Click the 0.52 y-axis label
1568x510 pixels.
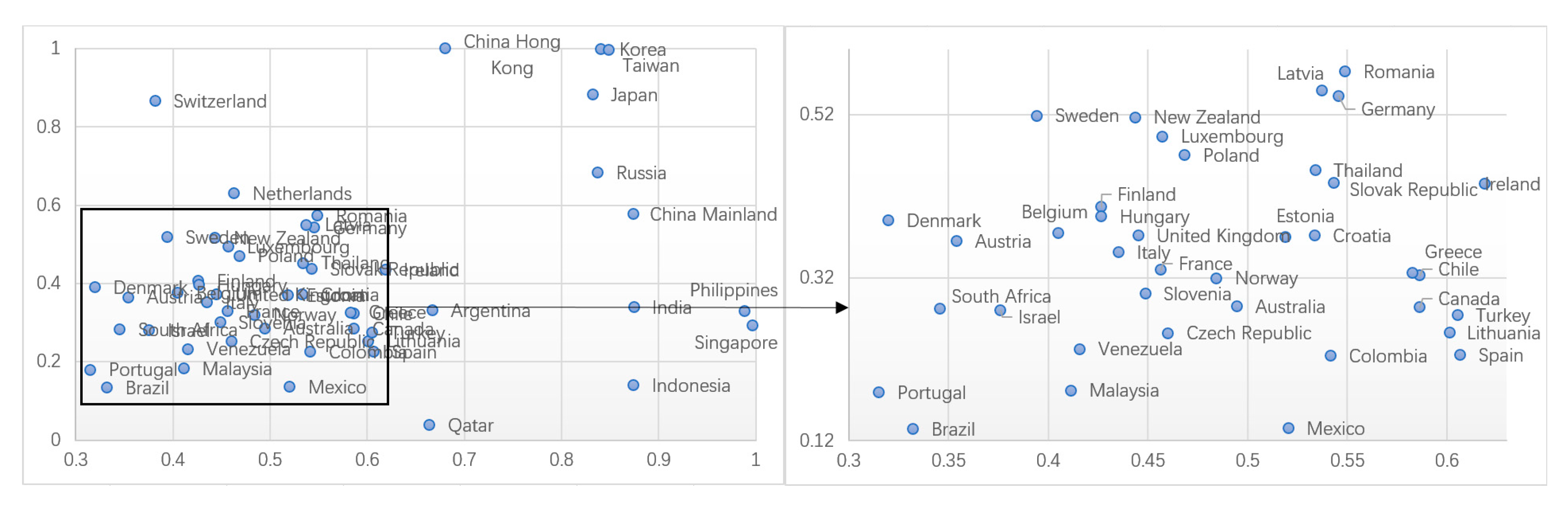click(x=816, y=114)
